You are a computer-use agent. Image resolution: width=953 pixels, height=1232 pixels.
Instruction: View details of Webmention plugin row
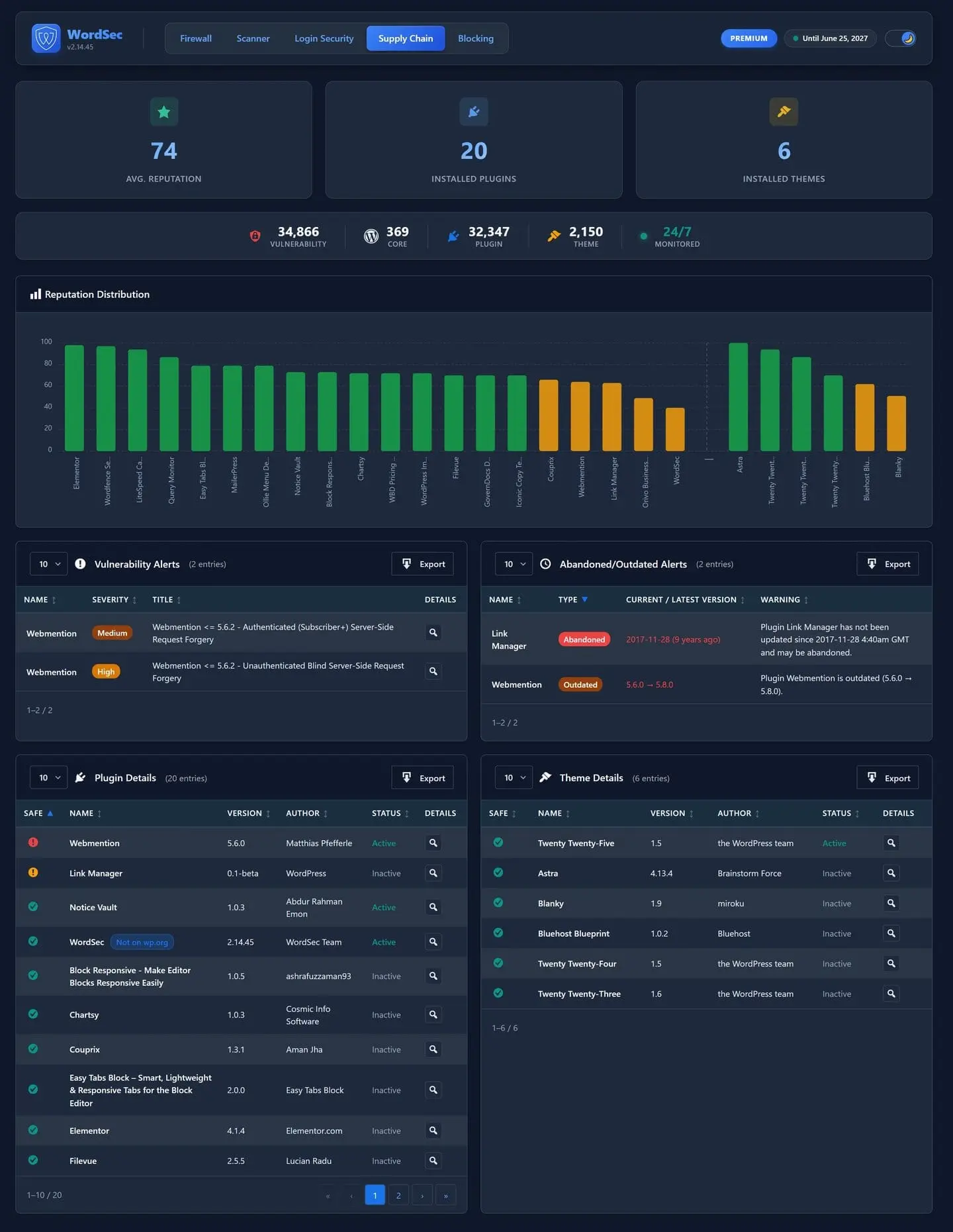point(433,843)
